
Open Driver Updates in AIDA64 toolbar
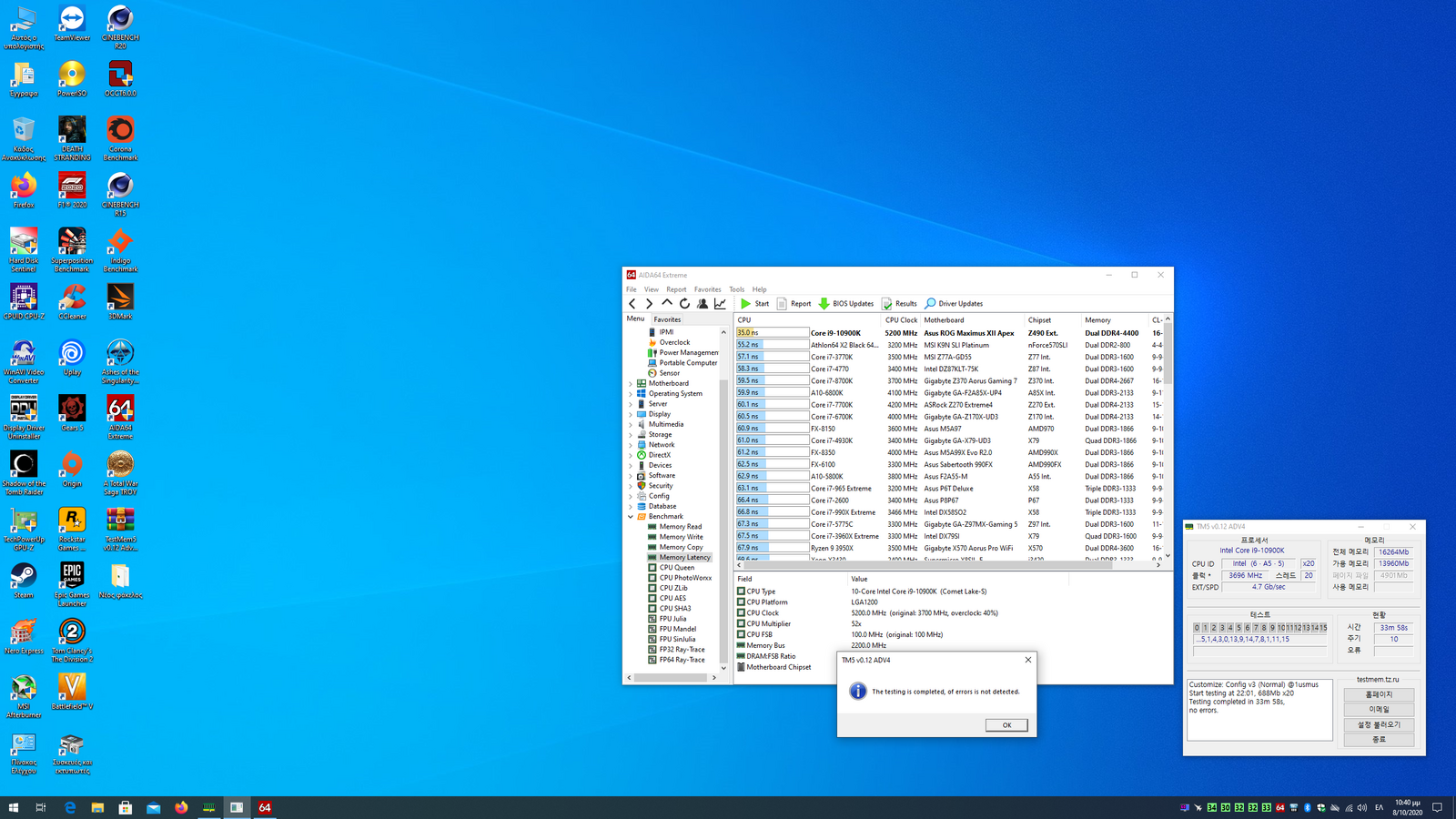tap(954, 304)
